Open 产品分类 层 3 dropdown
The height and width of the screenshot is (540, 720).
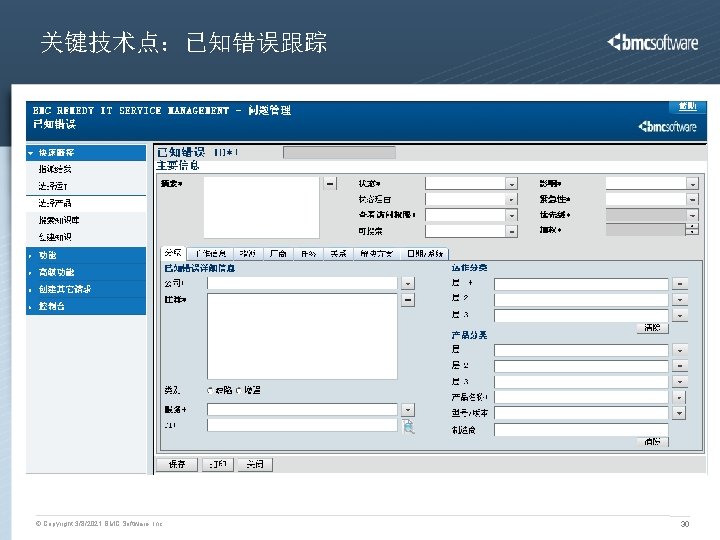[680, 382]
